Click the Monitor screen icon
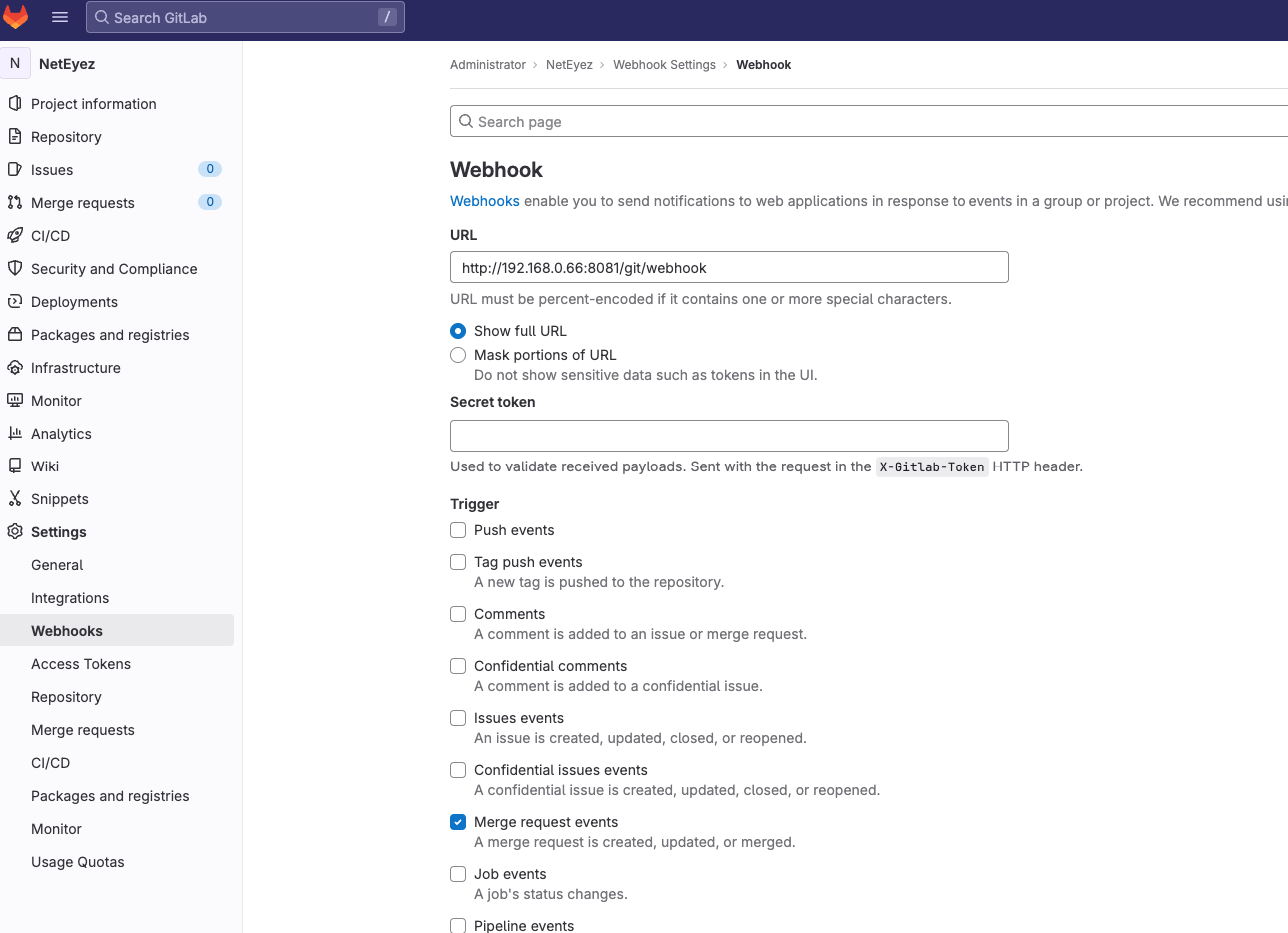Image resolution: width=1288 pixels, height=933 pixels. coord(15,400)
